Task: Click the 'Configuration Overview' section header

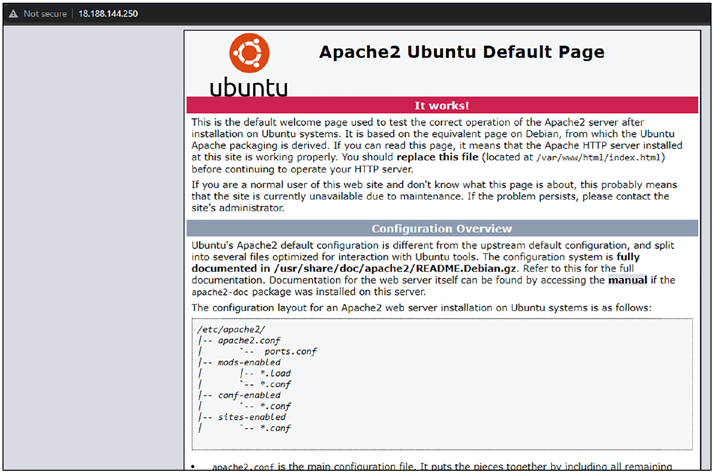Action: point(442,229)
